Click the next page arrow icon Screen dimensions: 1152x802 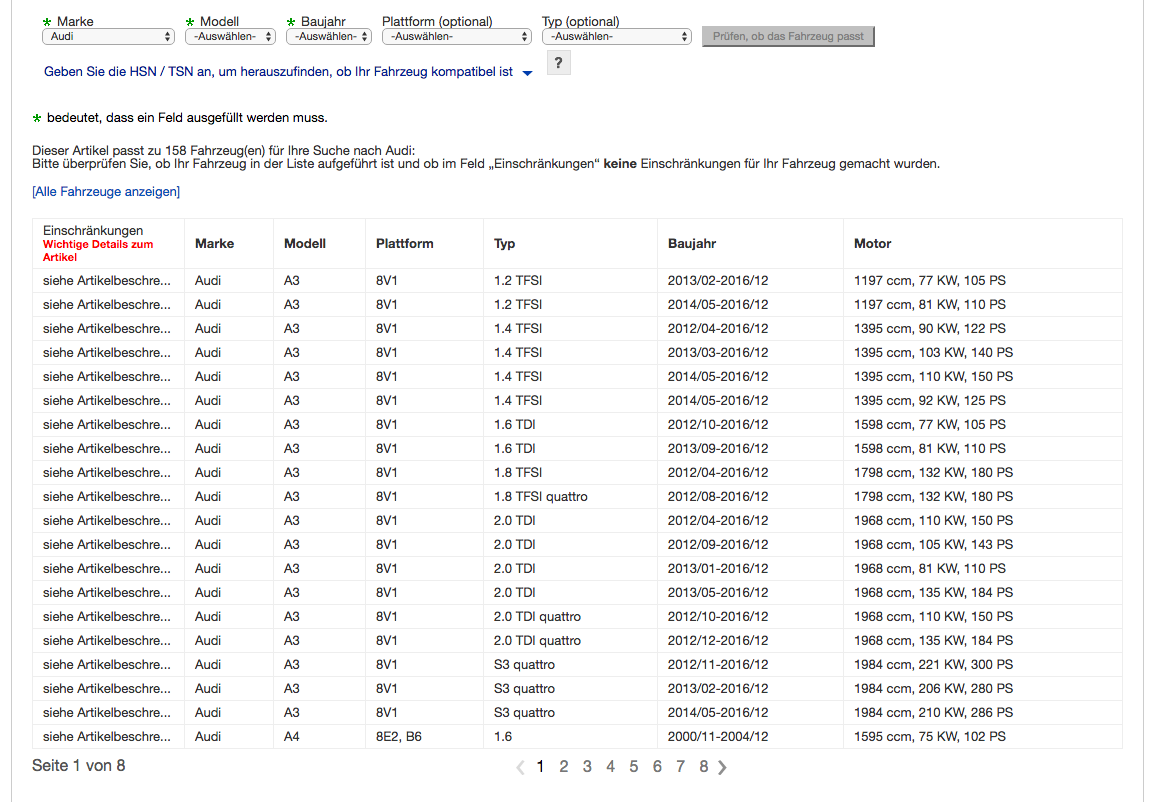(x=722, y=767)
